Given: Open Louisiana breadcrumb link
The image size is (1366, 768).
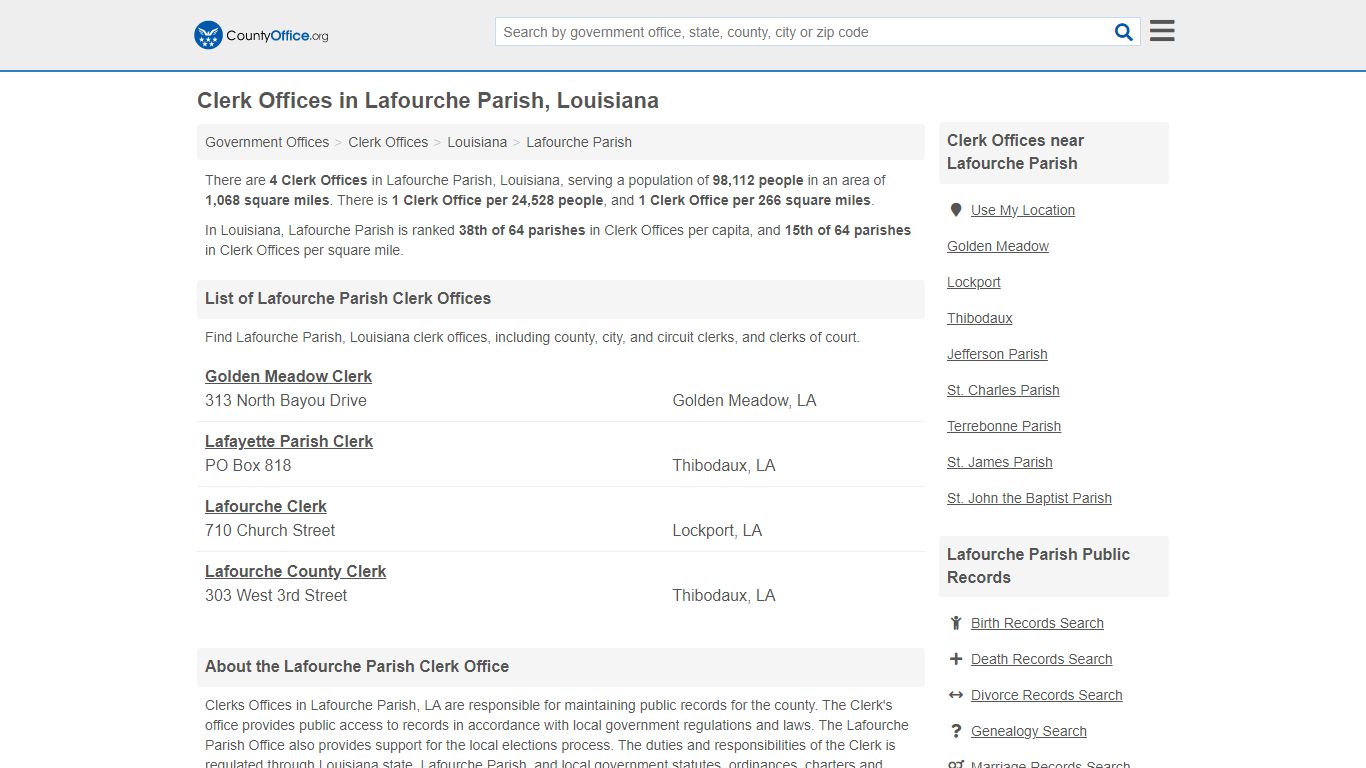Looking at the screenshot, I should (x=477, y=142).
